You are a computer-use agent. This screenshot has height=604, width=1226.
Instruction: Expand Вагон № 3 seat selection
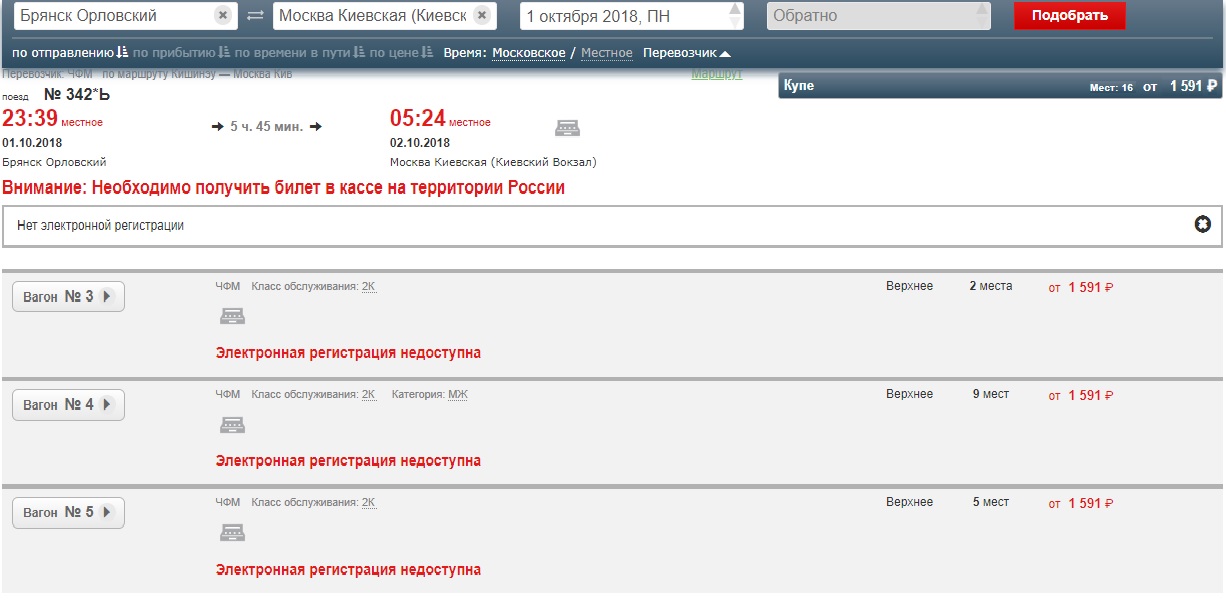pyautogui.click(x=68, y=297)
